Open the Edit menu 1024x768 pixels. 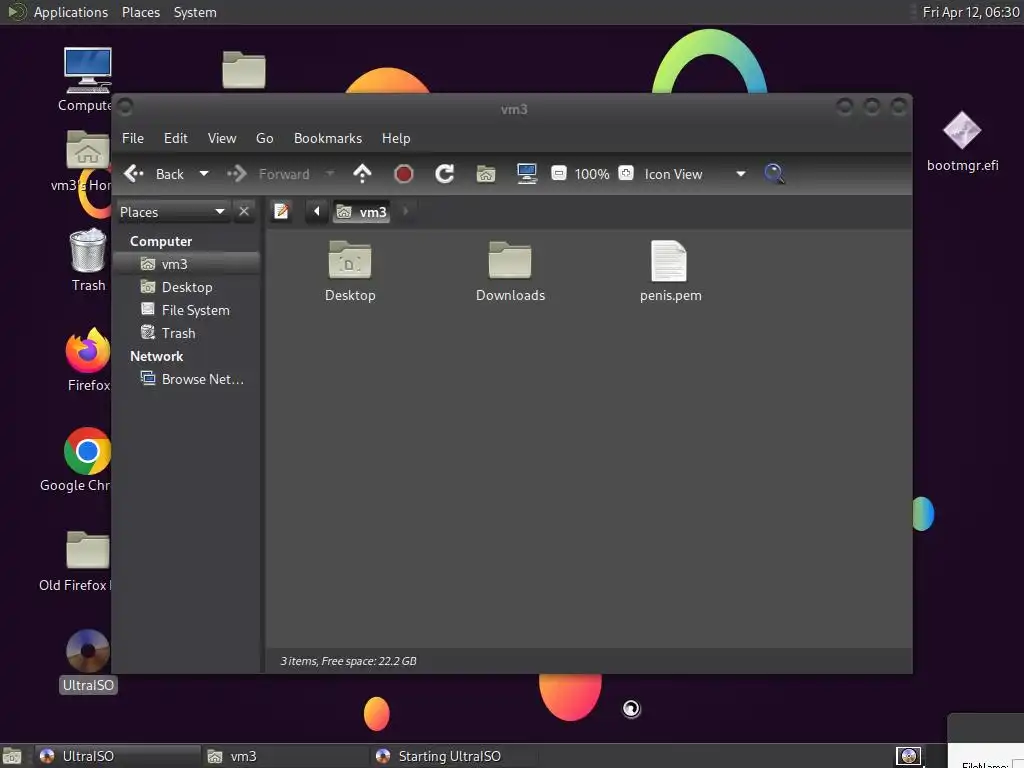pos(176,138)
